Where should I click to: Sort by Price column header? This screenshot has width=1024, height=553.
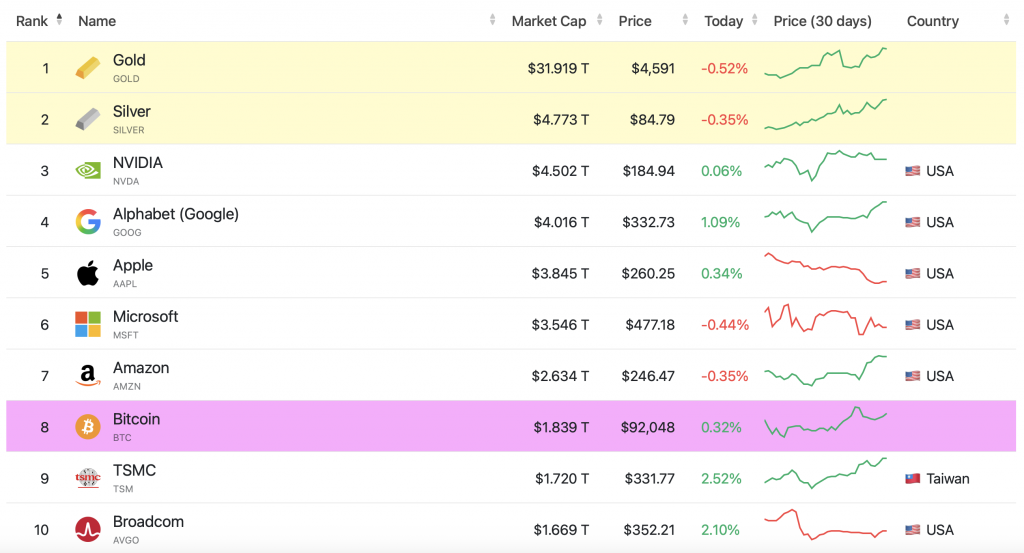tap(635, 21)
